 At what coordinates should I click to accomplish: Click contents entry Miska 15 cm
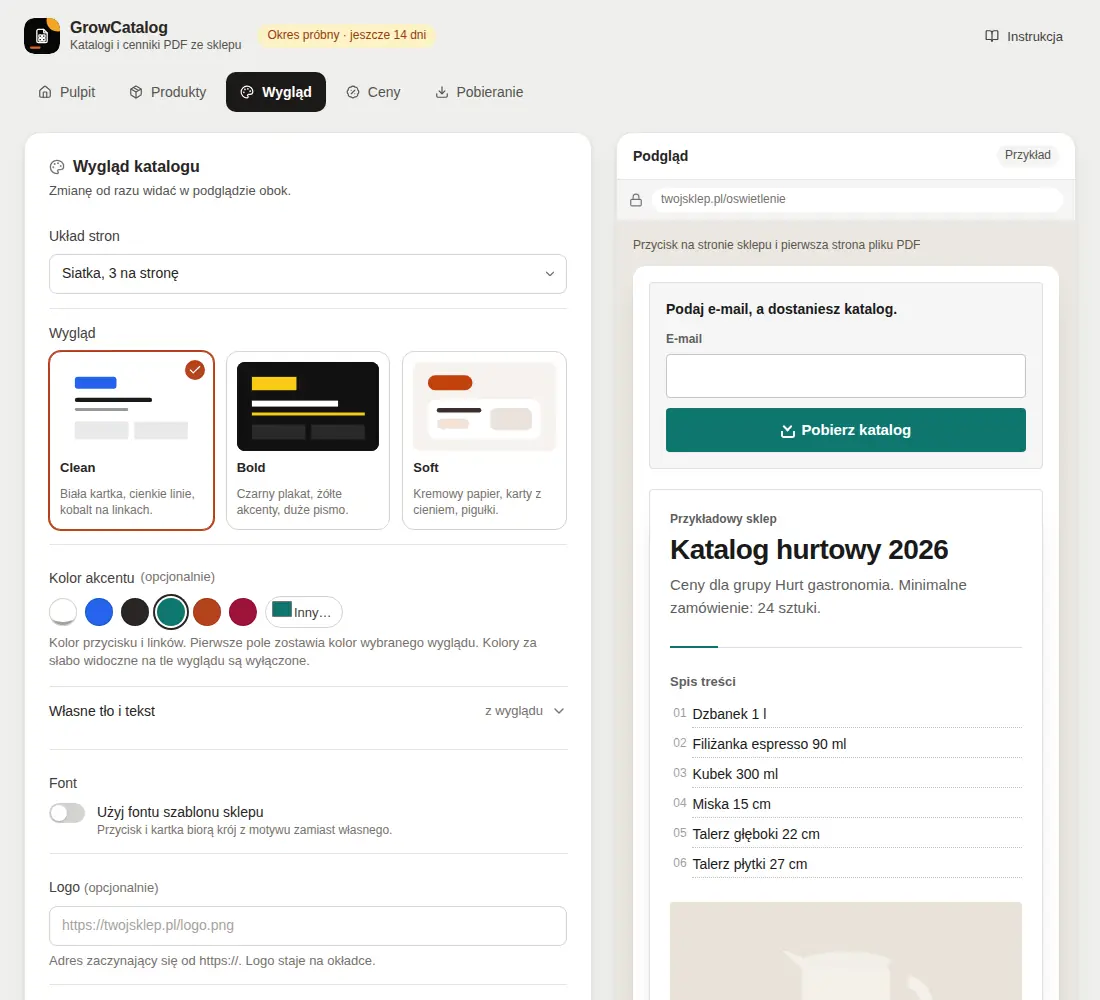click(731, 804)
